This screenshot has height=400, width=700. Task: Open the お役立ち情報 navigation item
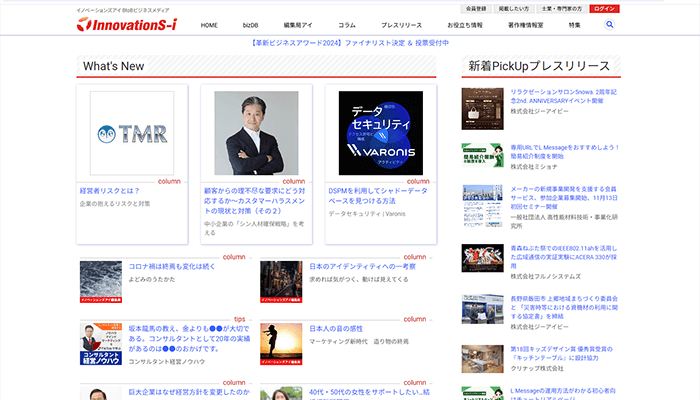(465, 25)
